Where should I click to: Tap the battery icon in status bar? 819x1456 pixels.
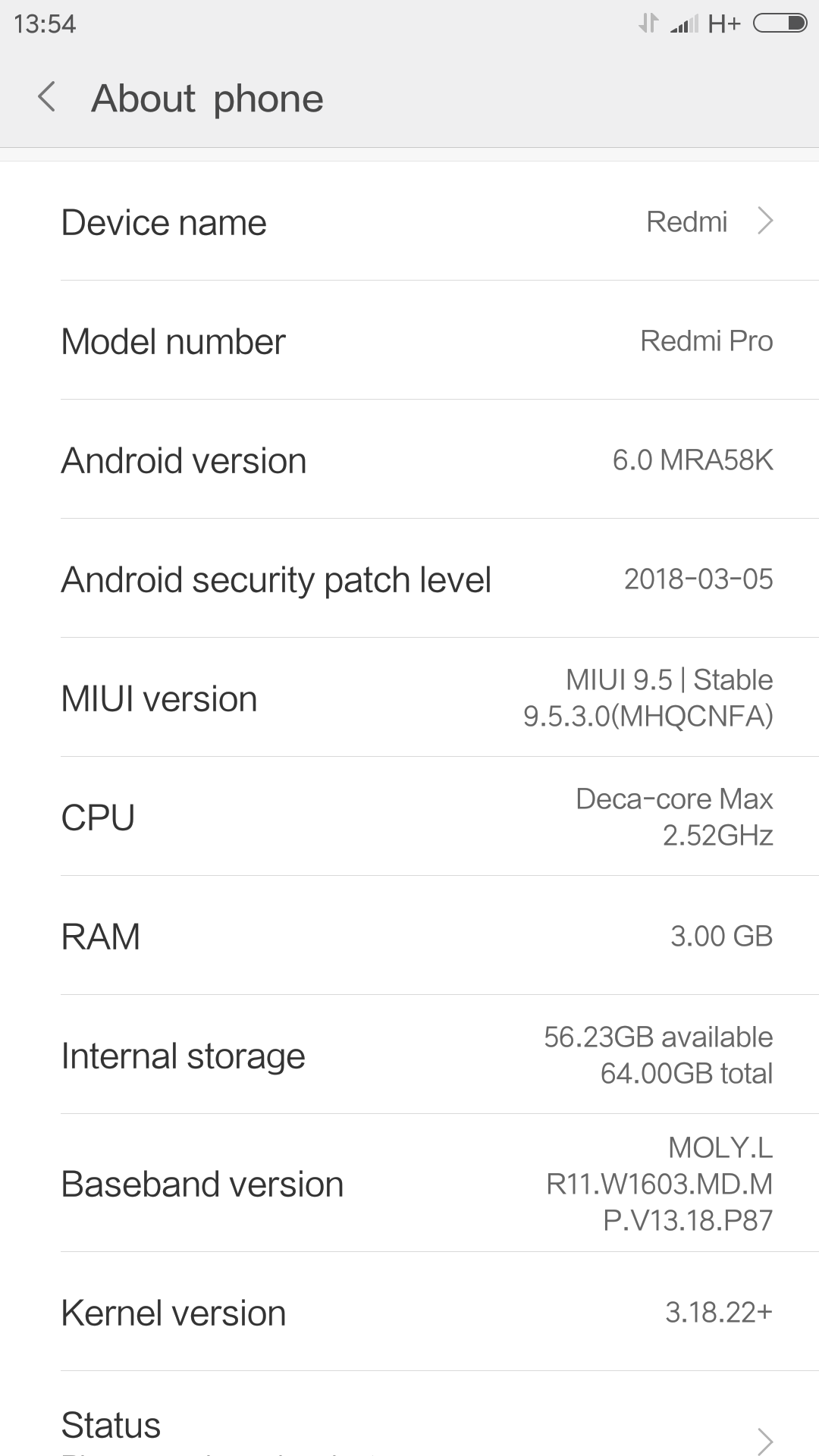[x=780, y=24]
